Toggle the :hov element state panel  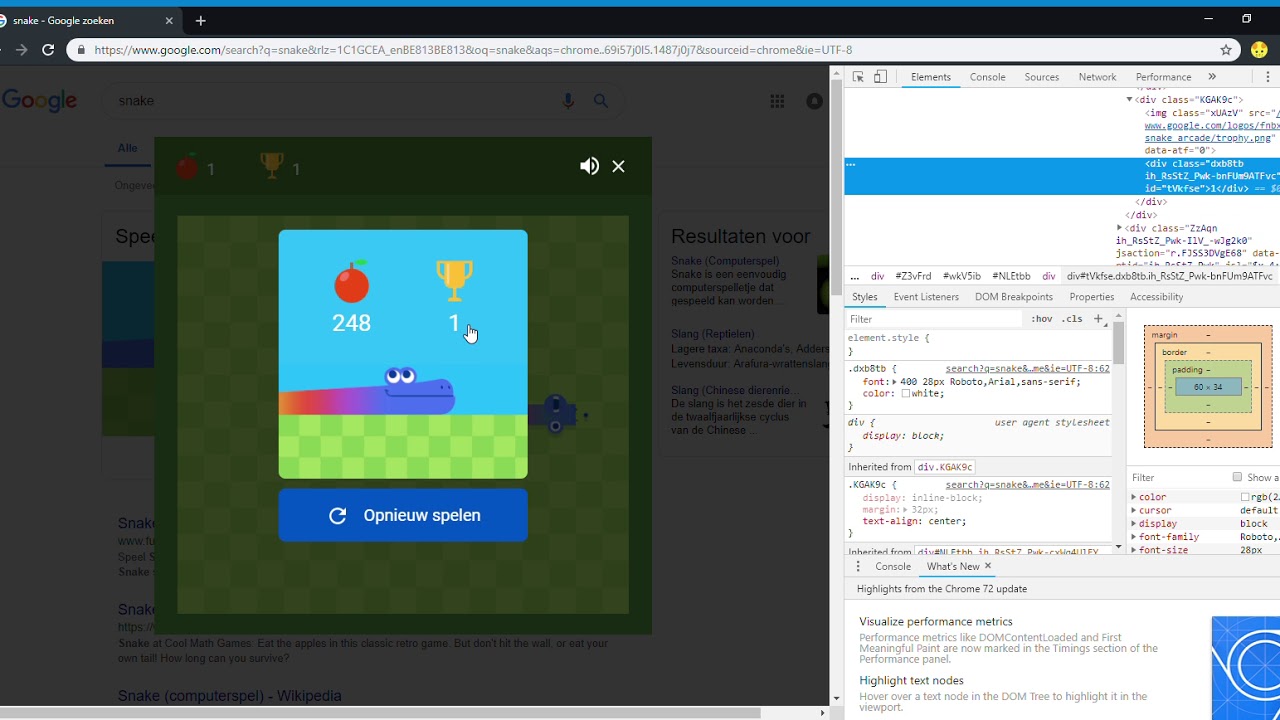click(1042, 319)
